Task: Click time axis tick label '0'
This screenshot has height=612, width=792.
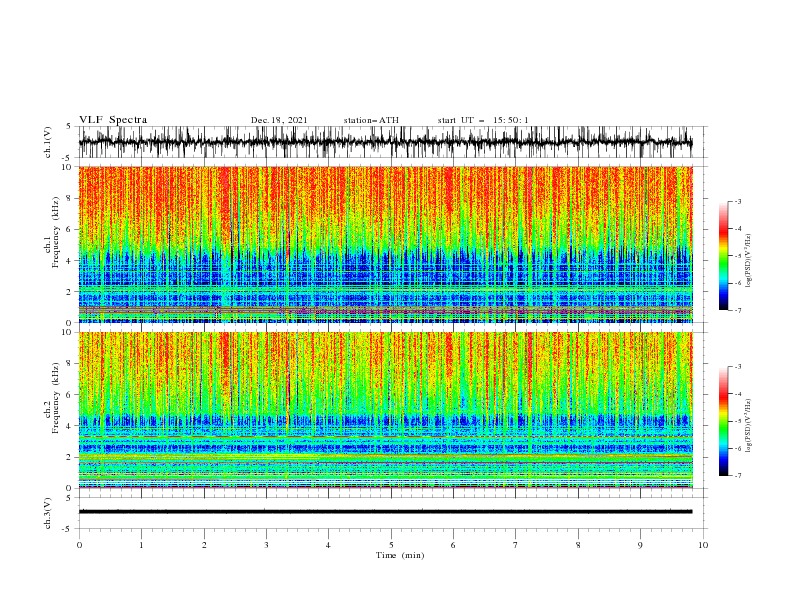Action: [79, 545]
